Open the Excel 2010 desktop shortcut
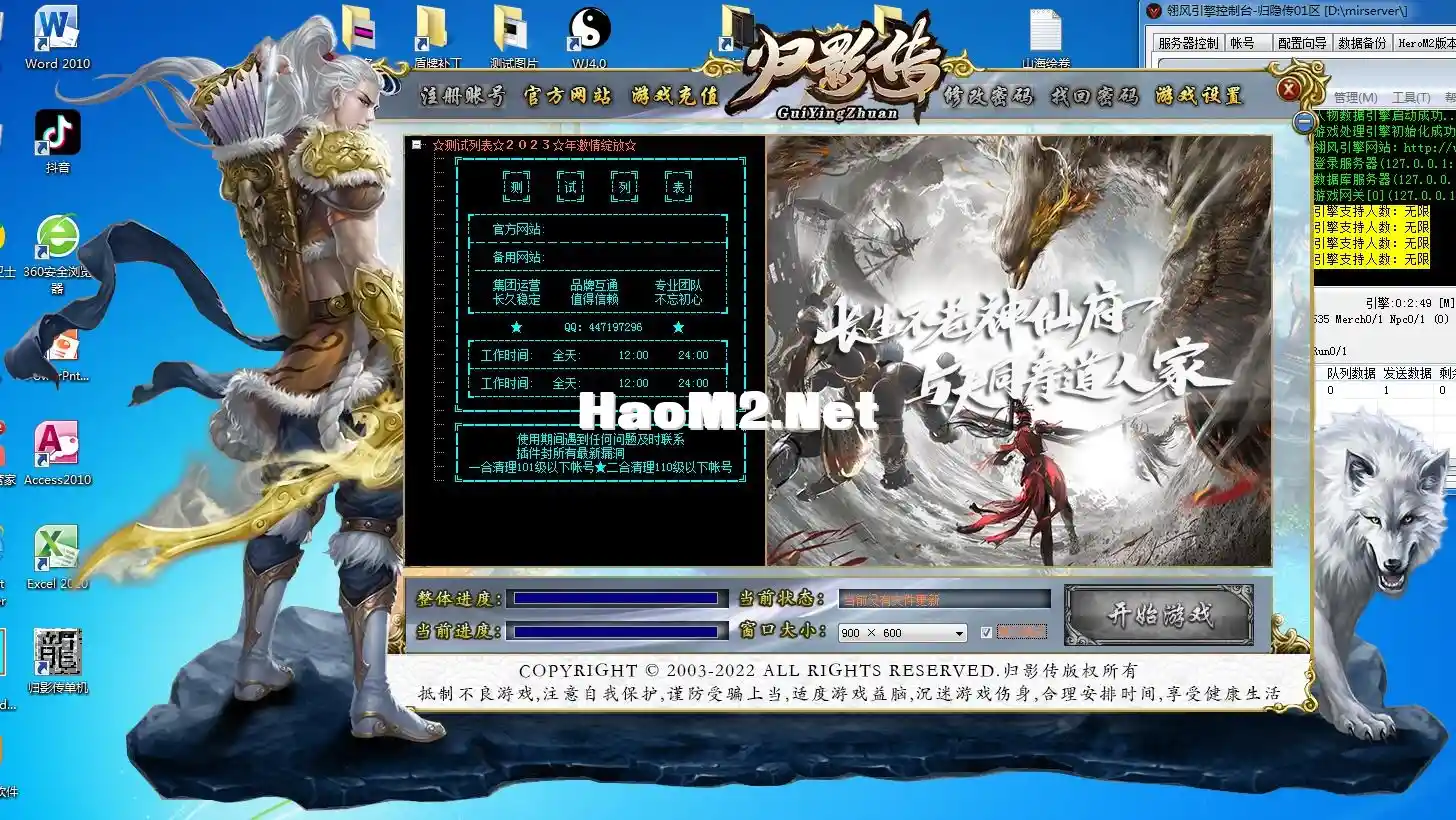This screenshot has width=1456, height=820. tap(57, 557)
